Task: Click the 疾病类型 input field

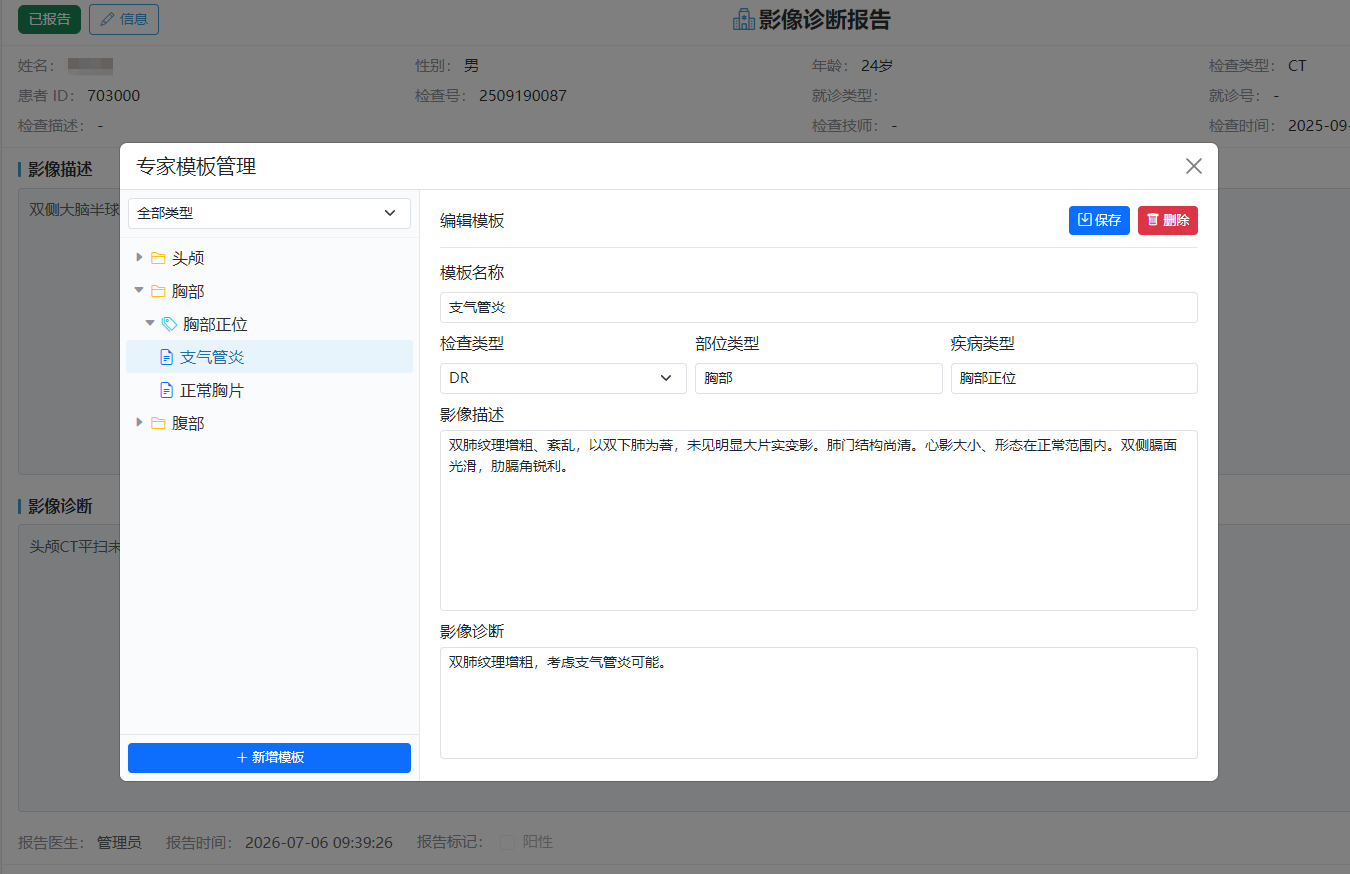Action: [x=1074, y=378]
